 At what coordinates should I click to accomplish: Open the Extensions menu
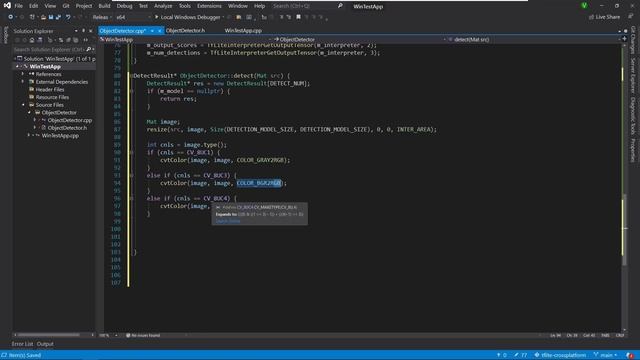(x=209, y=6)
